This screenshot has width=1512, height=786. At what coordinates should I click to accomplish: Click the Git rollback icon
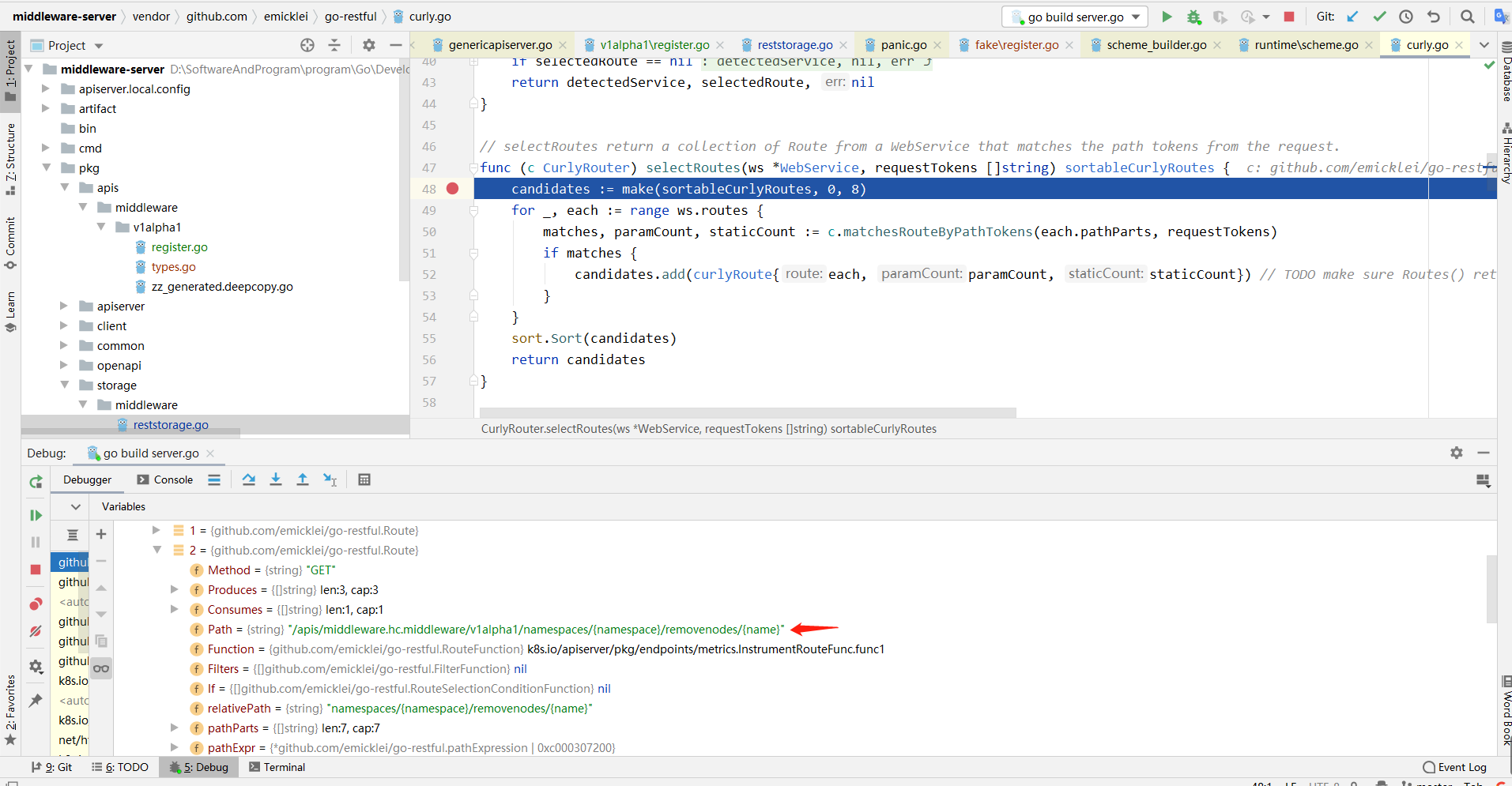tap(1433, 17)
